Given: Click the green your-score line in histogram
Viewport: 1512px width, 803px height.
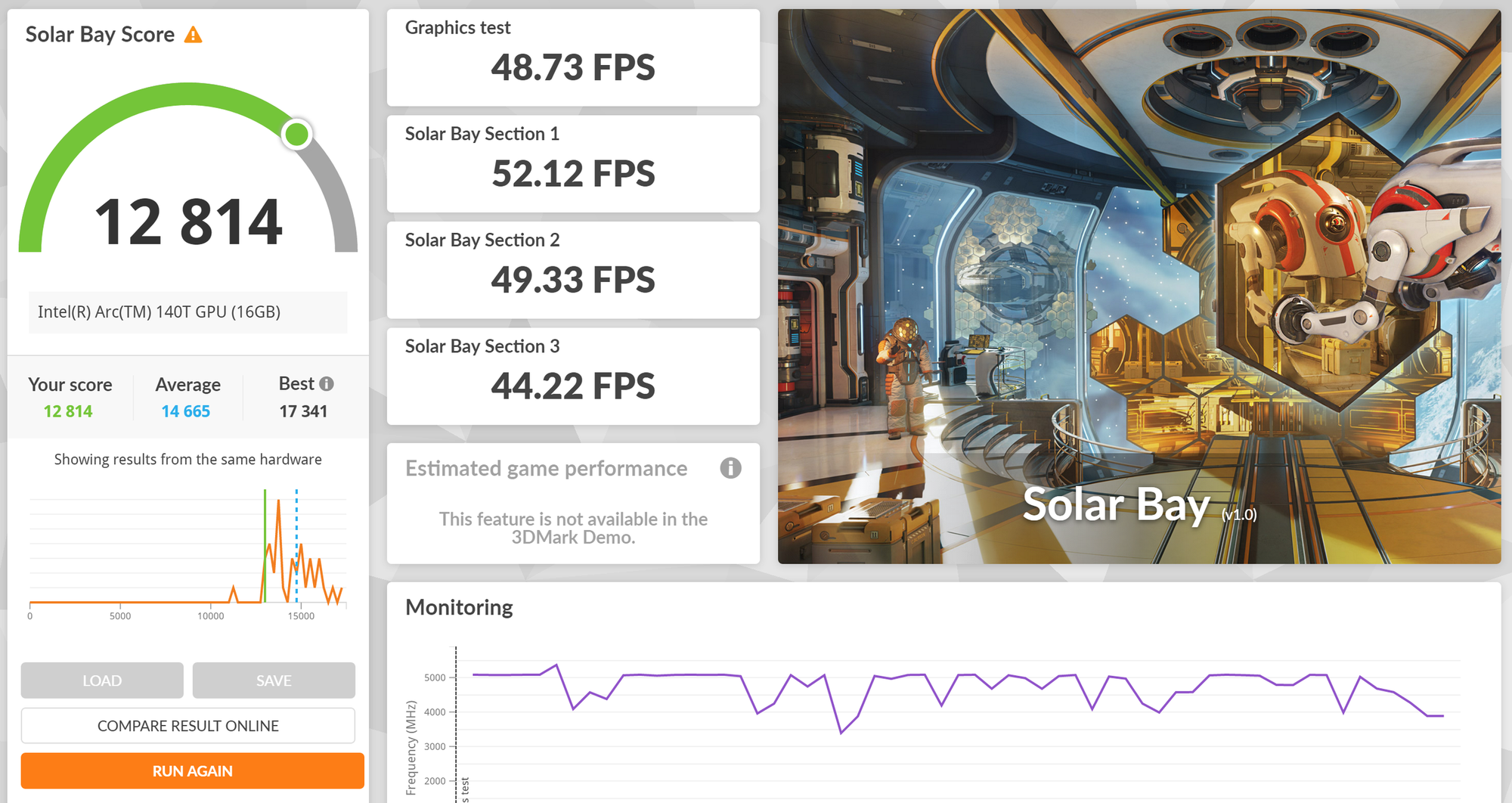Looking at the screenshot, I should (x=265, y=544).
